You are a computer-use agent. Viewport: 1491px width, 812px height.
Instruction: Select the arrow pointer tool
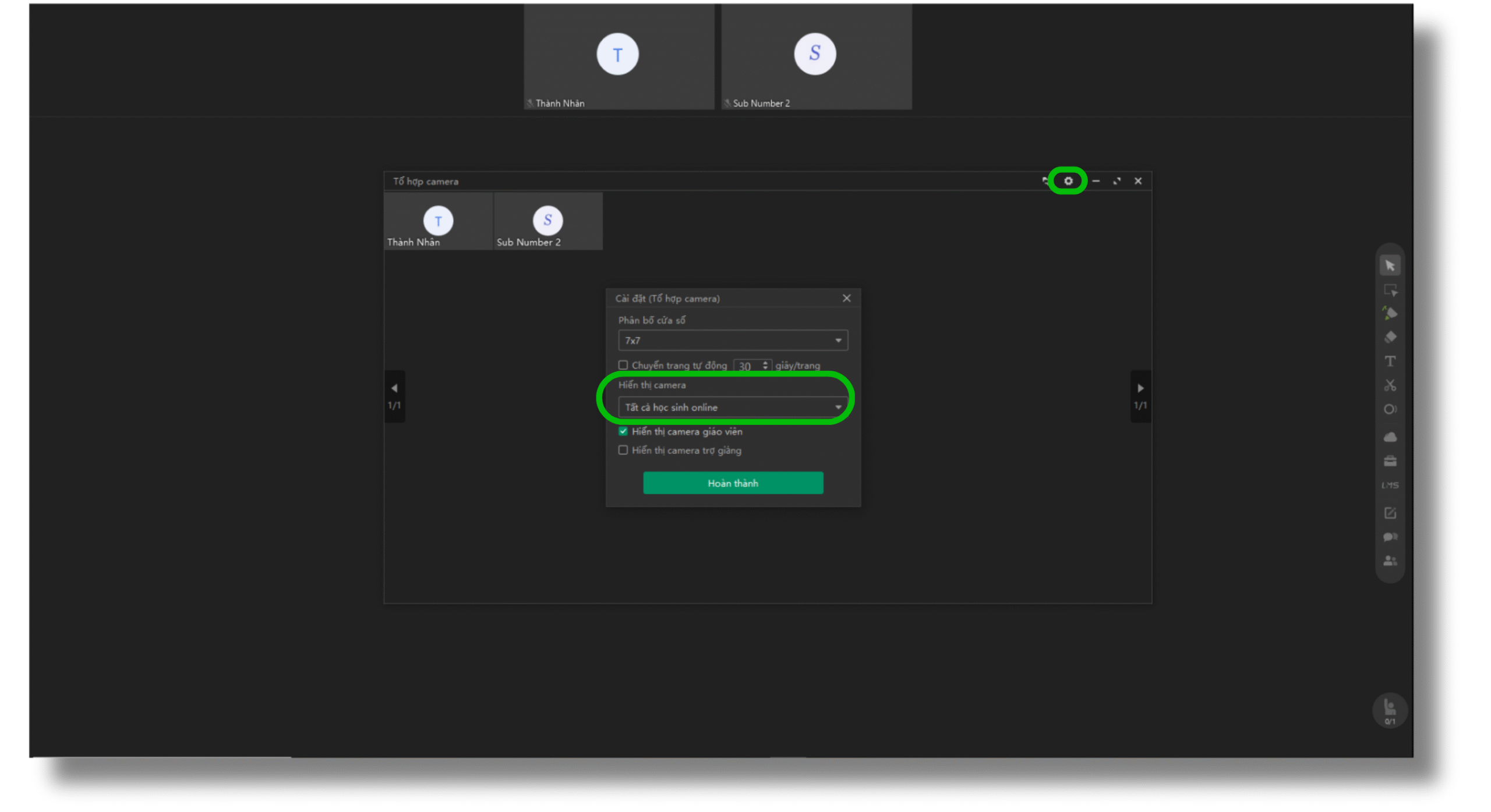click(1390, 265)
